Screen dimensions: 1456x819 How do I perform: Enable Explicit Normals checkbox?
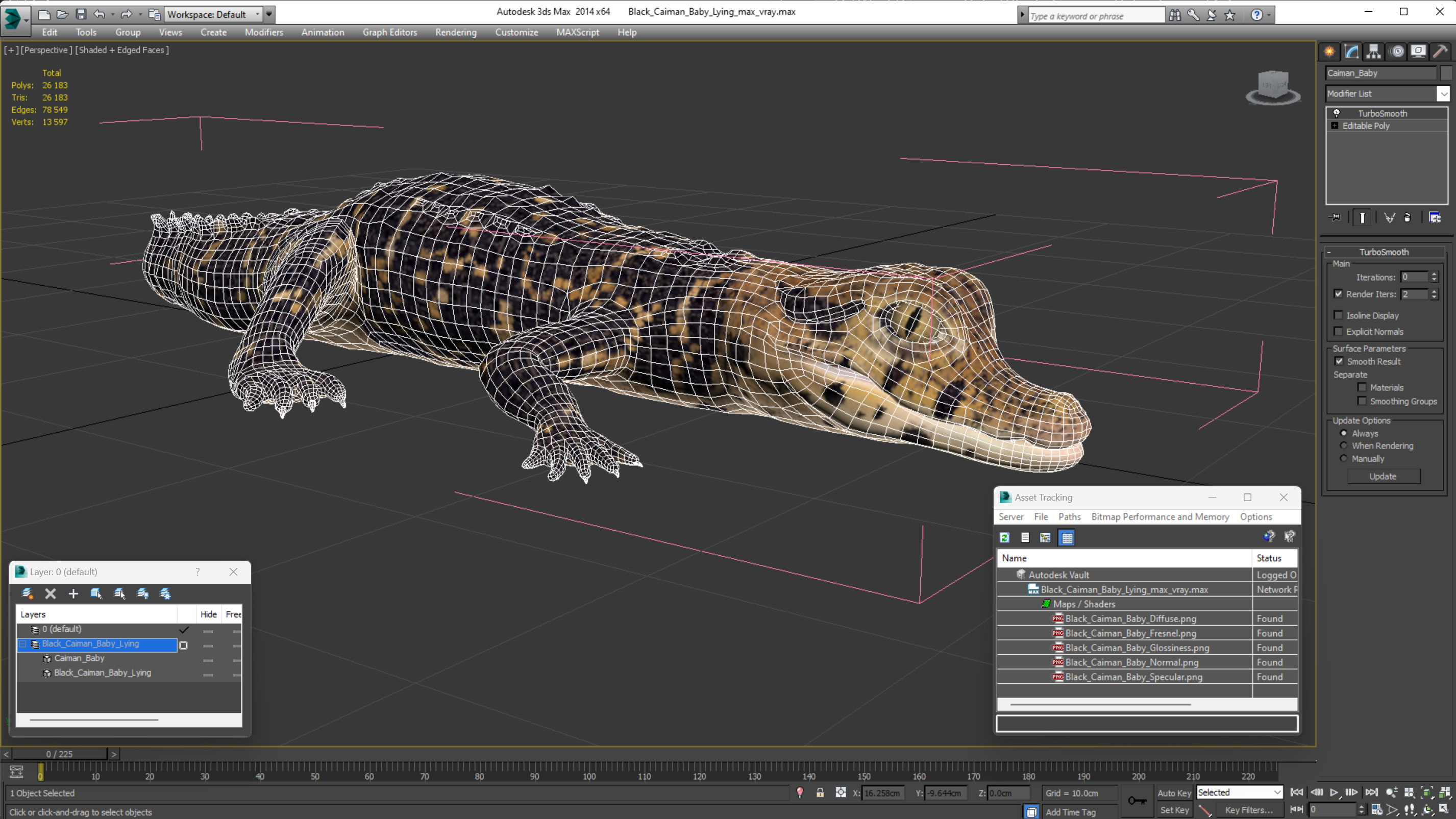[x=1338, y=331]
